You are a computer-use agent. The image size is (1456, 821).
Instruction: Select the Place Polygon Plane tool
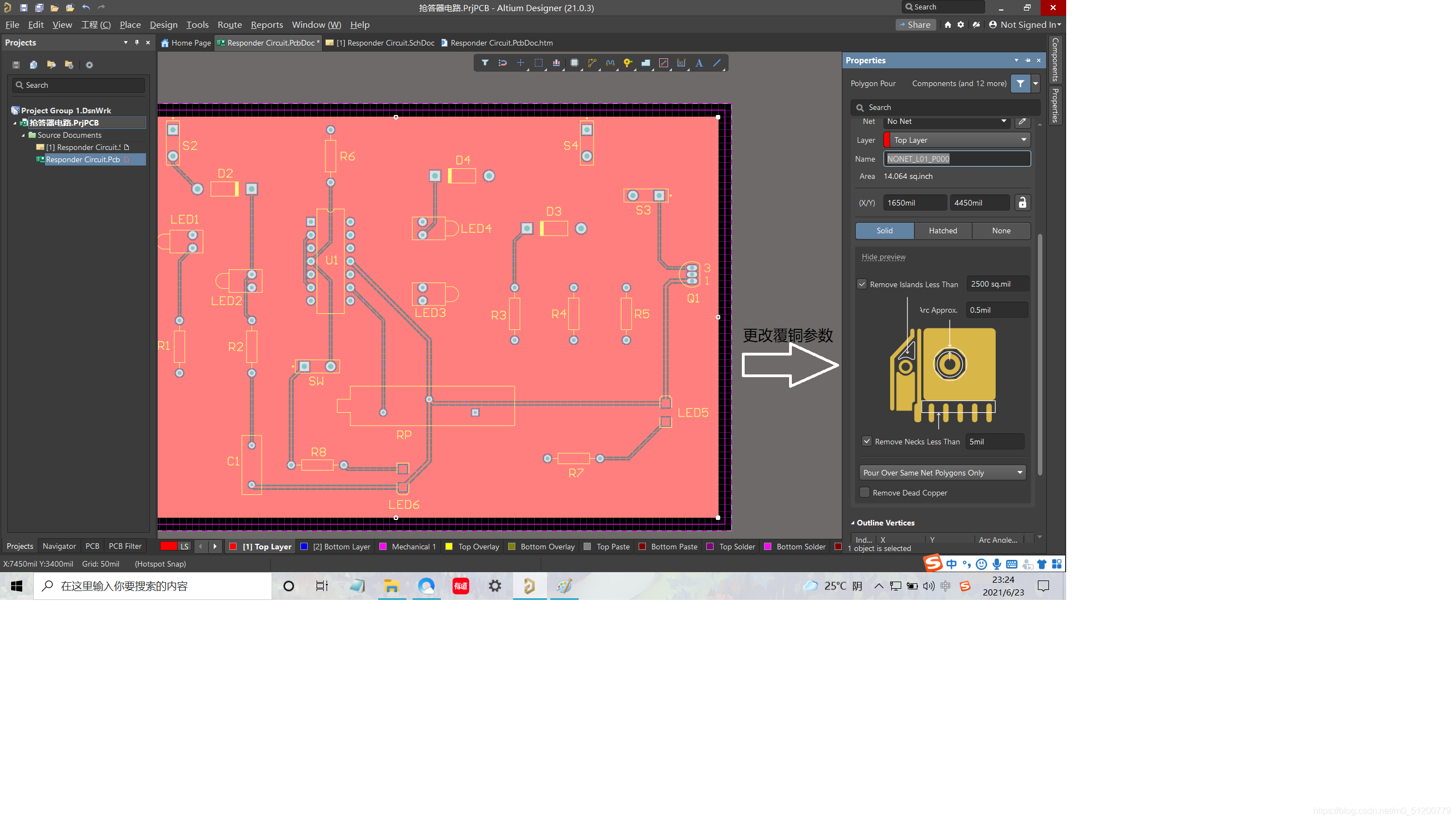click(645, 63)
